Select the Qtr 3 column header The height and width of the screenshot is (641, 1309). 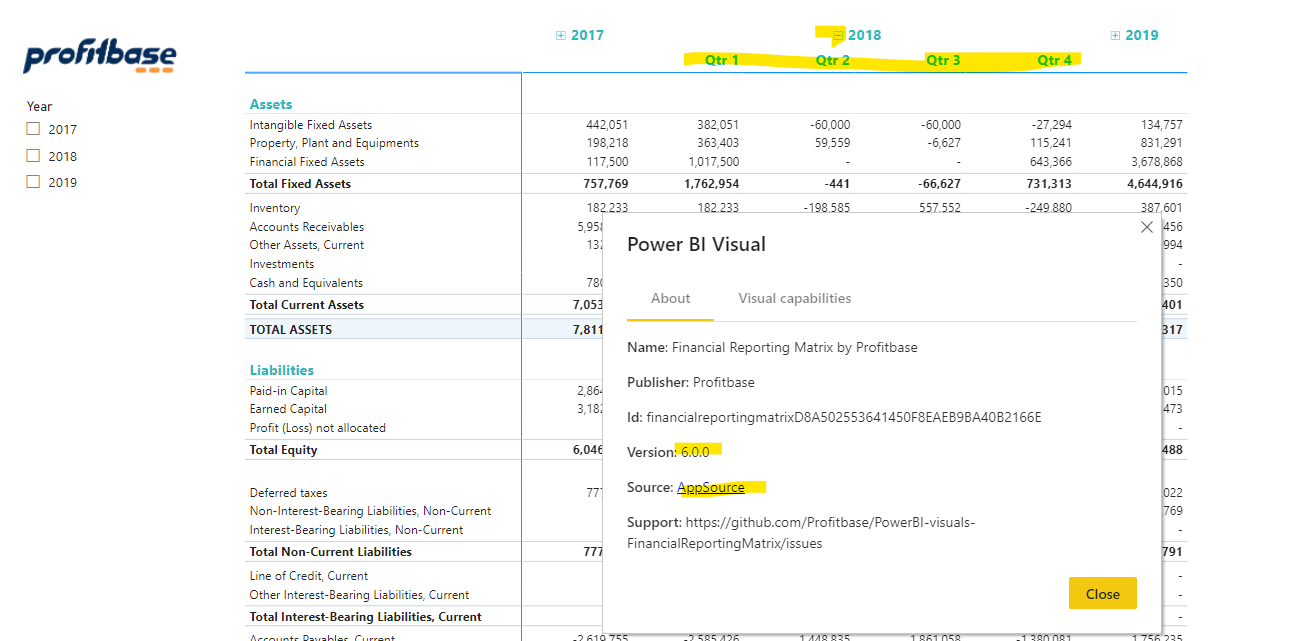pos(943,60)
